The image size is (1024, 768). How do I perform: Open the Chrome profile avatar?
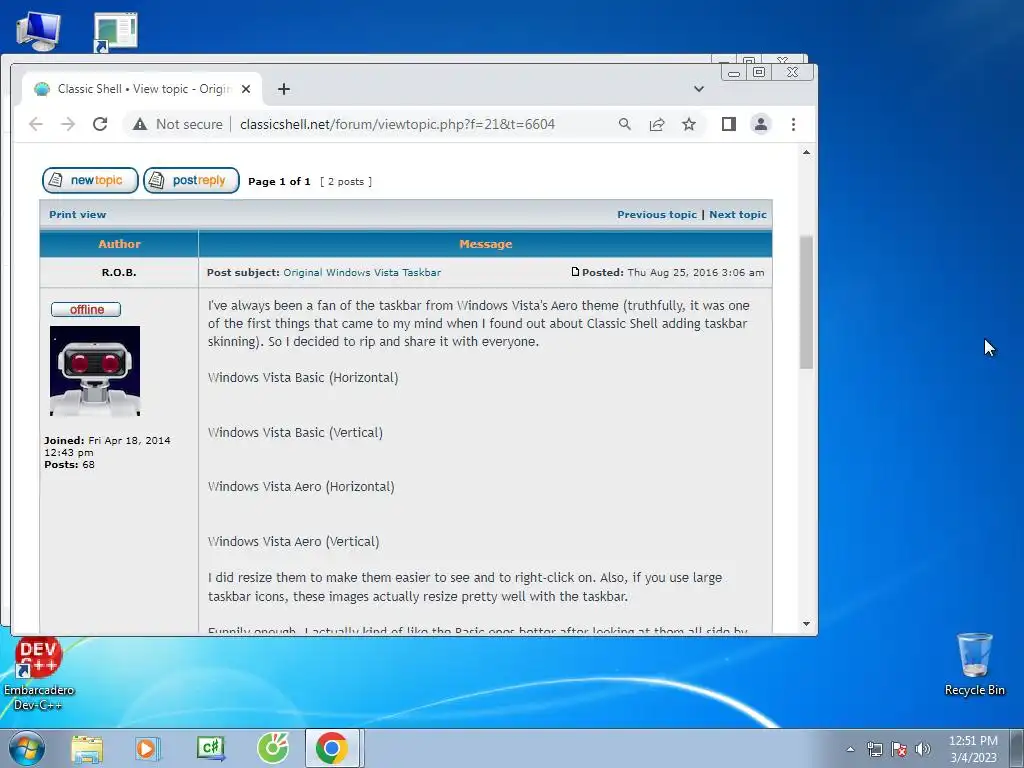[x=761, y=124]
